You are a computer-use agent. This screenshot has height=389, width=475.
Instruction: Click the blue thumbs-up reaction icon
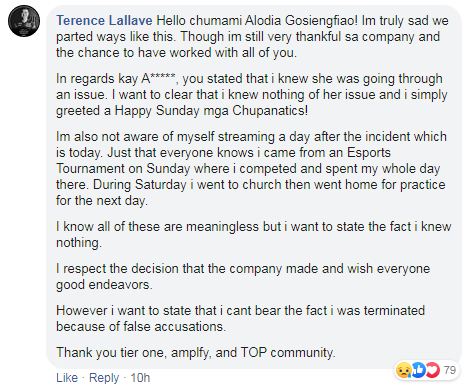click(x=418, y=370)
